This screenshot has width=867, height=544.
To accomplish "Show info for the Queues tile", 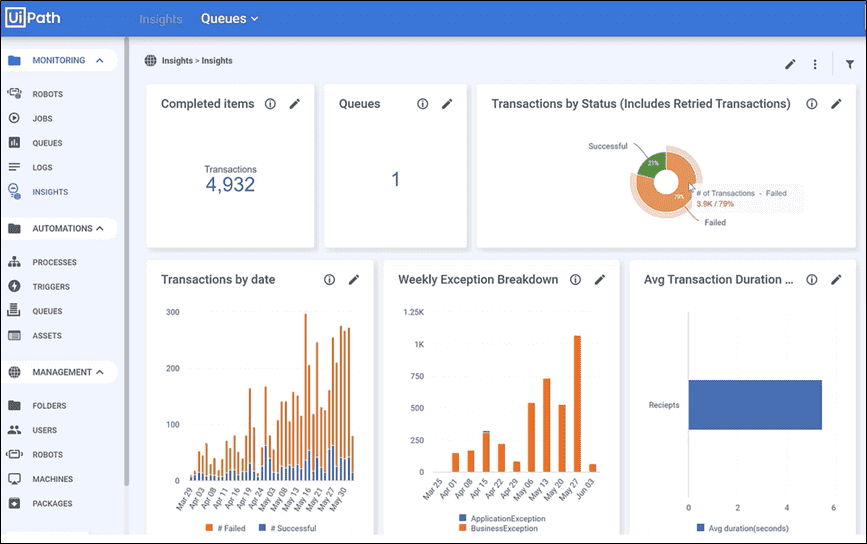I will (x=422, y=103).
